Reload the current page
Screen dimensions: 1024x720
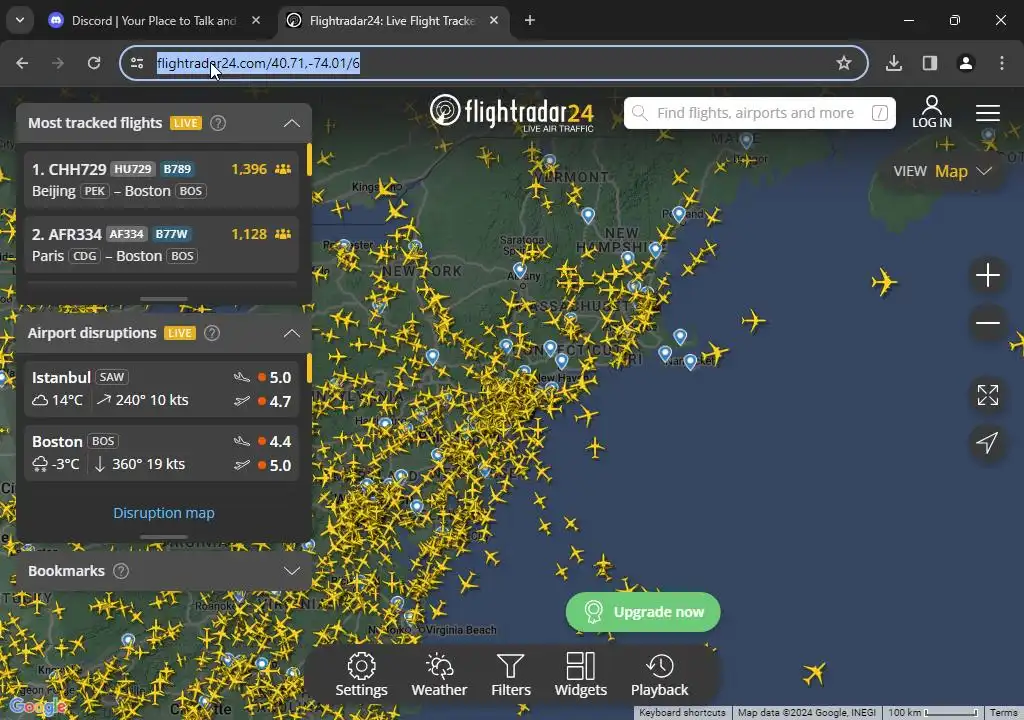(x=94, y=63)
